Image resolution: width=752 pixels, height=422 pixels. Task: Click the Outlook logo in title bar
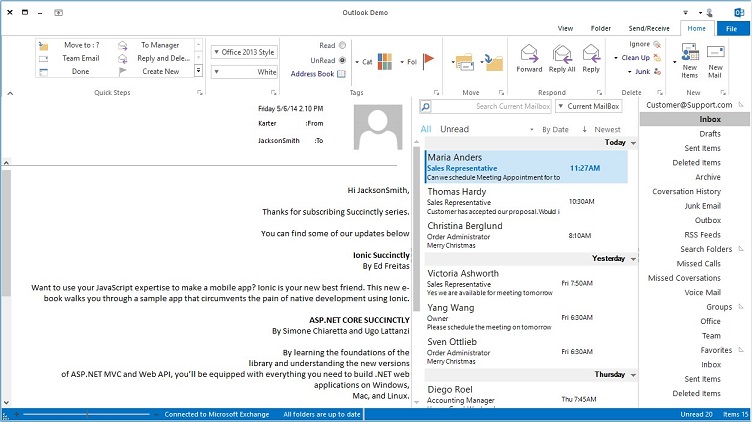(739, 12)
